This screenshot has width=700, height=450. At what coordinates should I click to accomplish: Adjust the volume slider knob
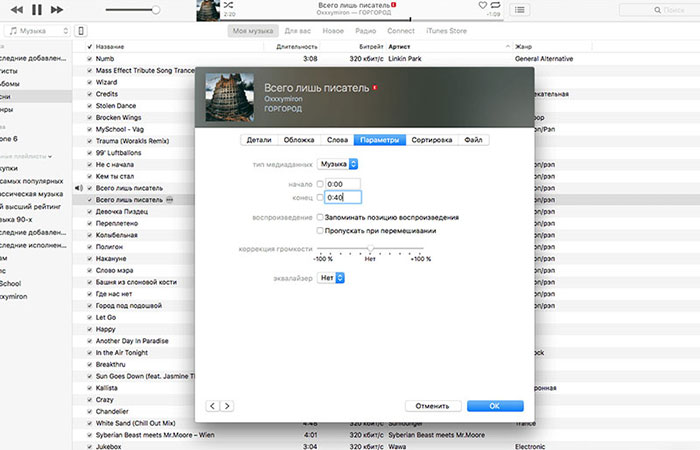click(155, 10)
